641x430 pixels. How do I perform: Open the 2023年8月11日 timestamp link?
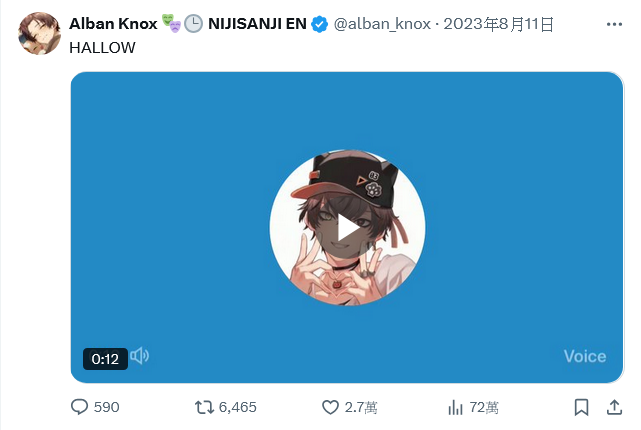(498, 24)
